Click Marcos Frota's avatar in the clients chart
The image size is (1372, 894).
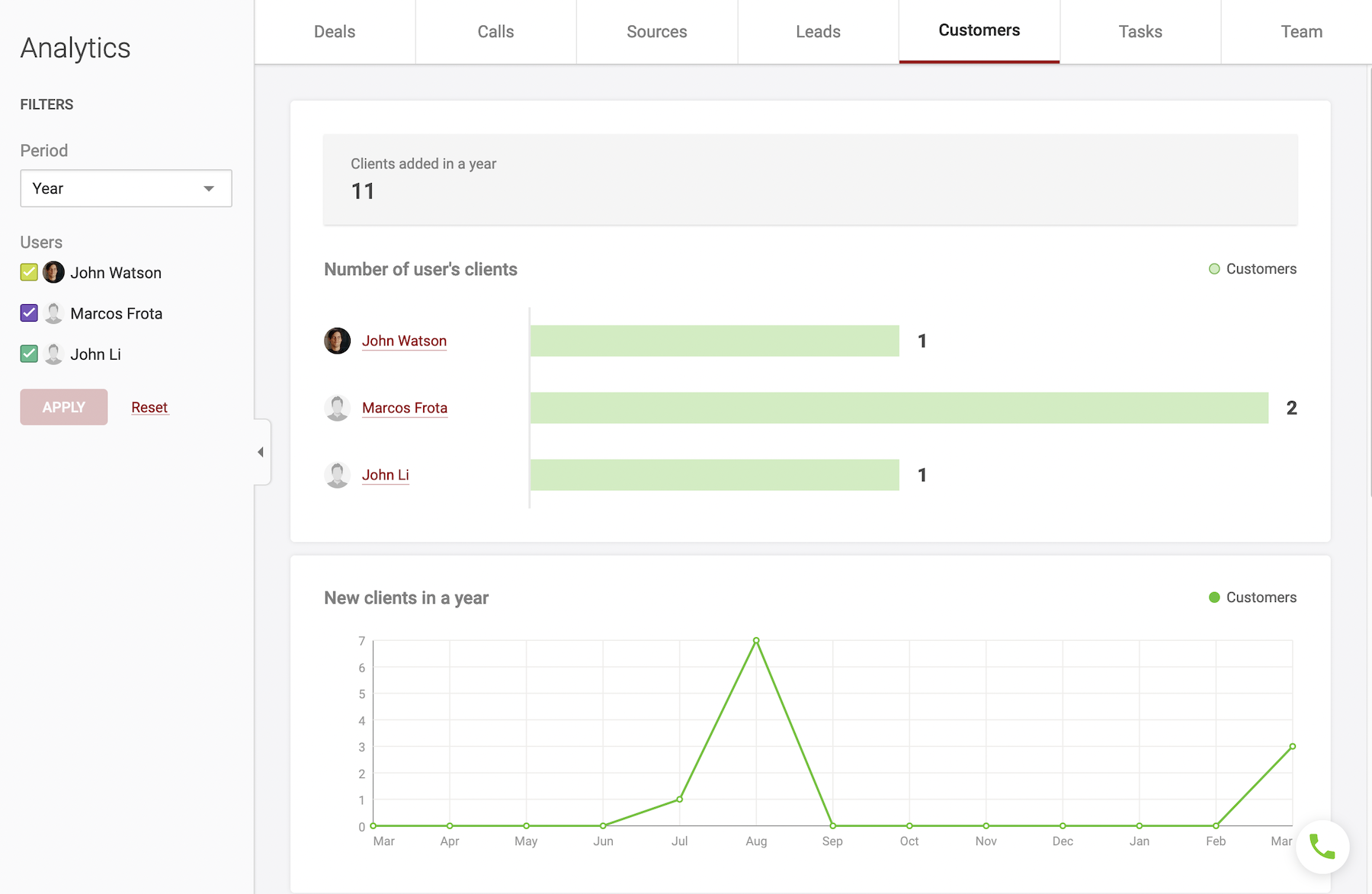337,408
